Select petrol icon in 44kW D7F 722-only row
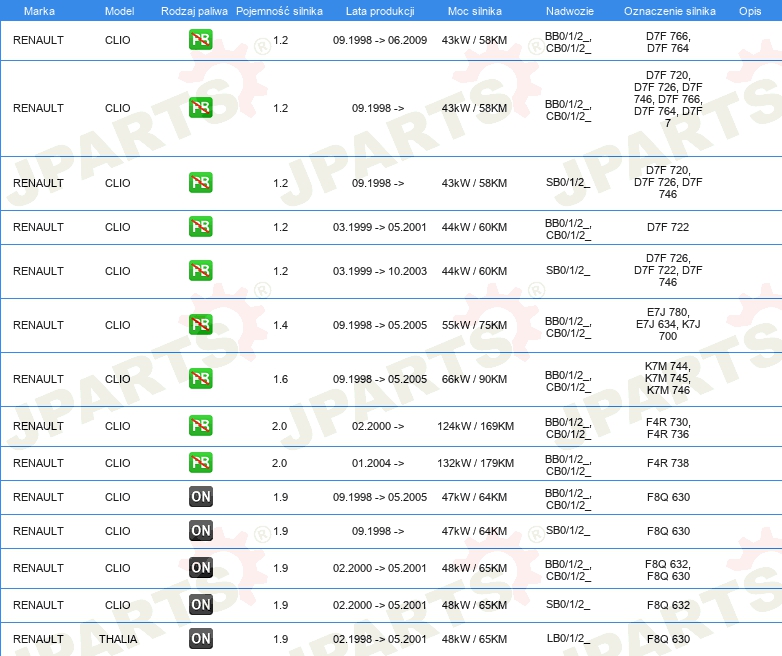782x656 pixels. click(200, 226)
